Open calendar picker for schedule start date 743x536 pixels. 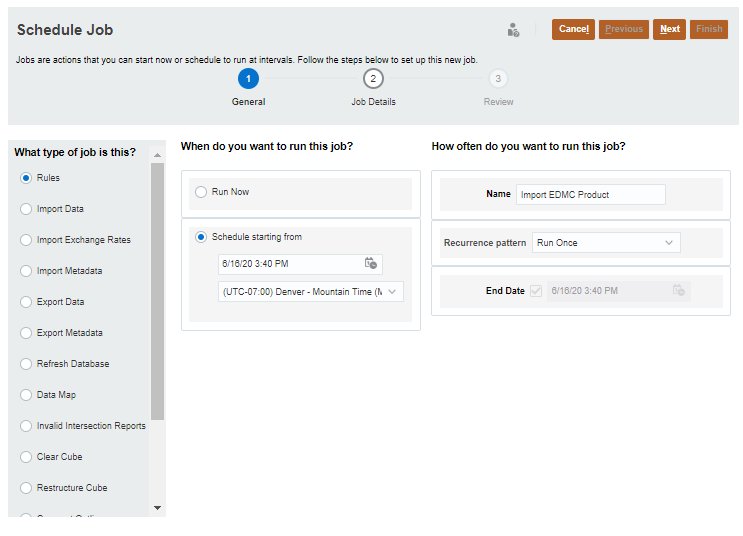click(371, 264)
